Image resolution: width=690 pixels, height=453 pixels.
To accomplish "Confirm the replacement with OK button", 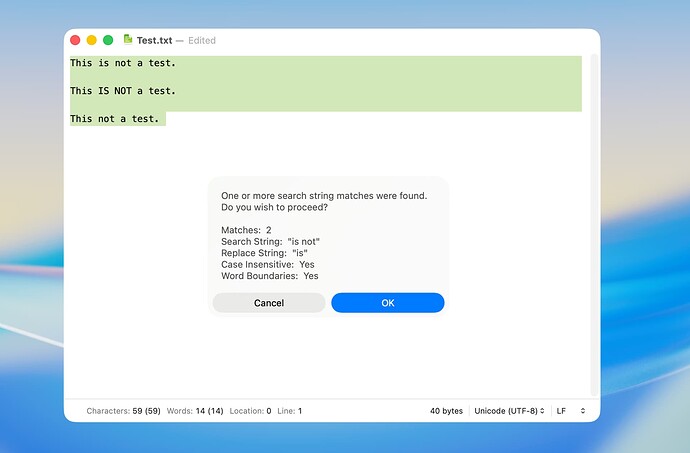I will pos(388,303).
